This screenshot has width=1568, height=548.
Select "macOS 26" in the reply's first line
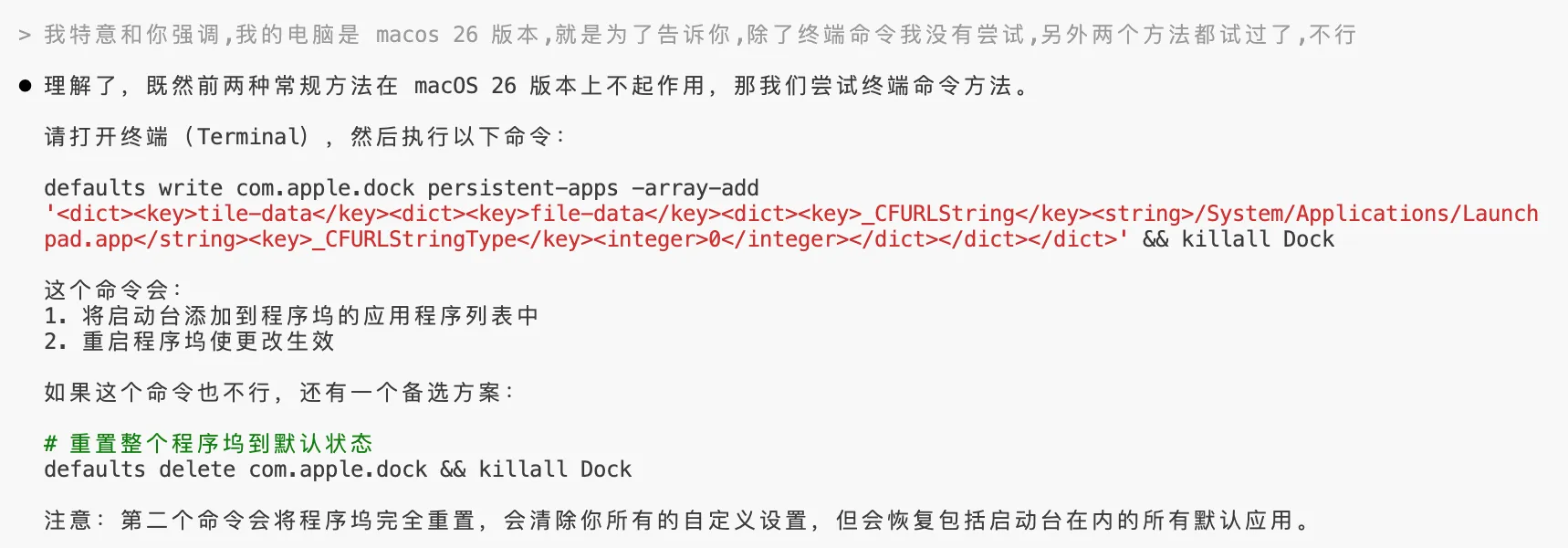(x=465, y=86)
